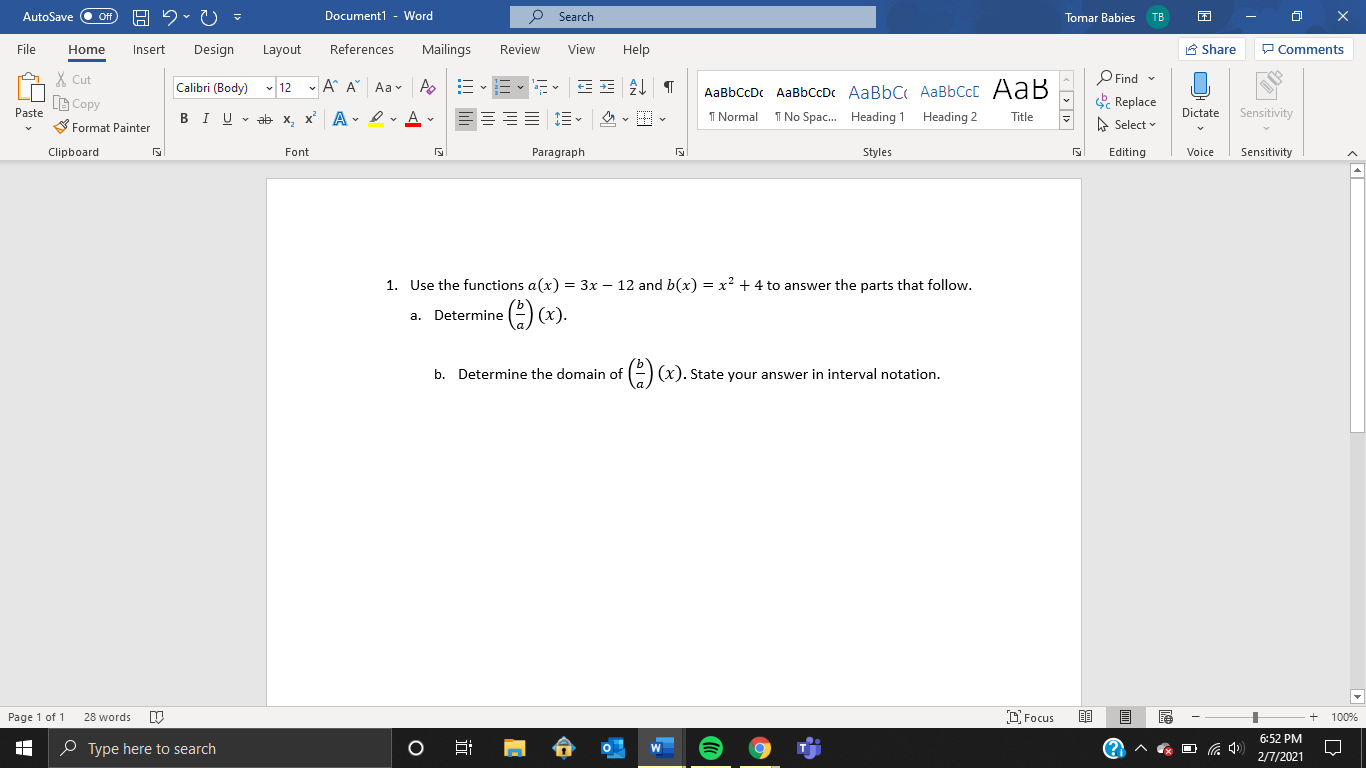Toggle AutoSave switch
Image resolution: width=1366 pixels, height=768 pixels.
pyautogui.click(x=98, y=17)
